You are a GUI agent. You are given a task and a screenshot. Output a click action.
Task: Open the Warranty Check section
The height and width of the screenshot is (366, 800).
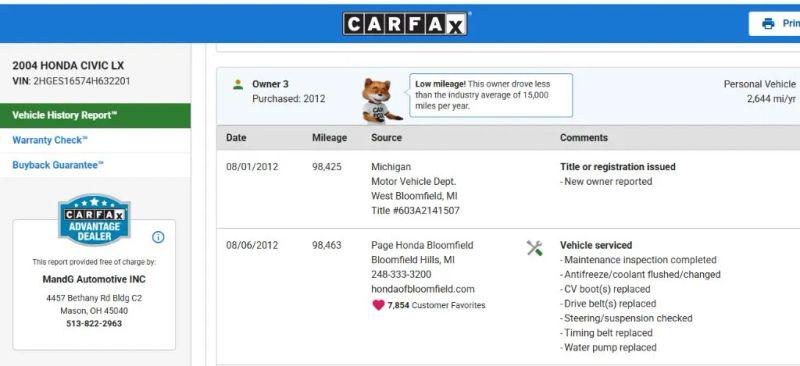pos(50,140)
